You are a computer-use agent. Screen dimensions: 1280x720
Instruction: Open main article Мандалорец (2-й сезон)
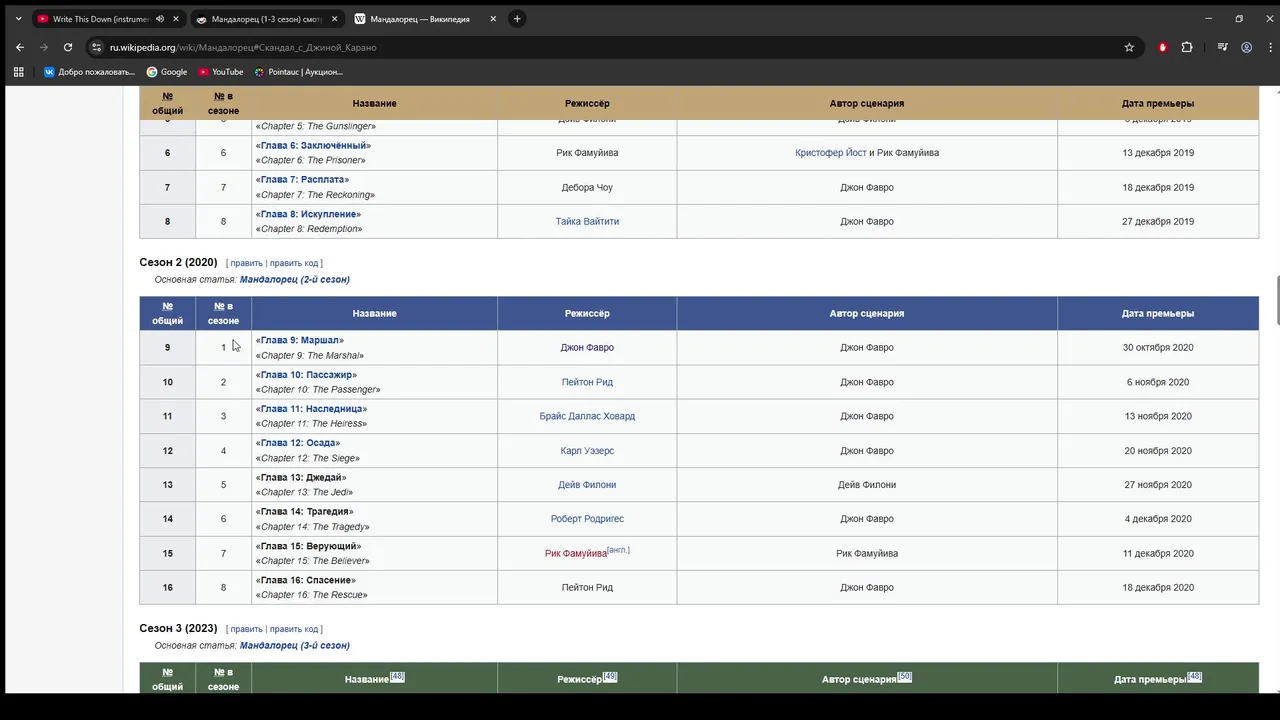click(295, 280)
